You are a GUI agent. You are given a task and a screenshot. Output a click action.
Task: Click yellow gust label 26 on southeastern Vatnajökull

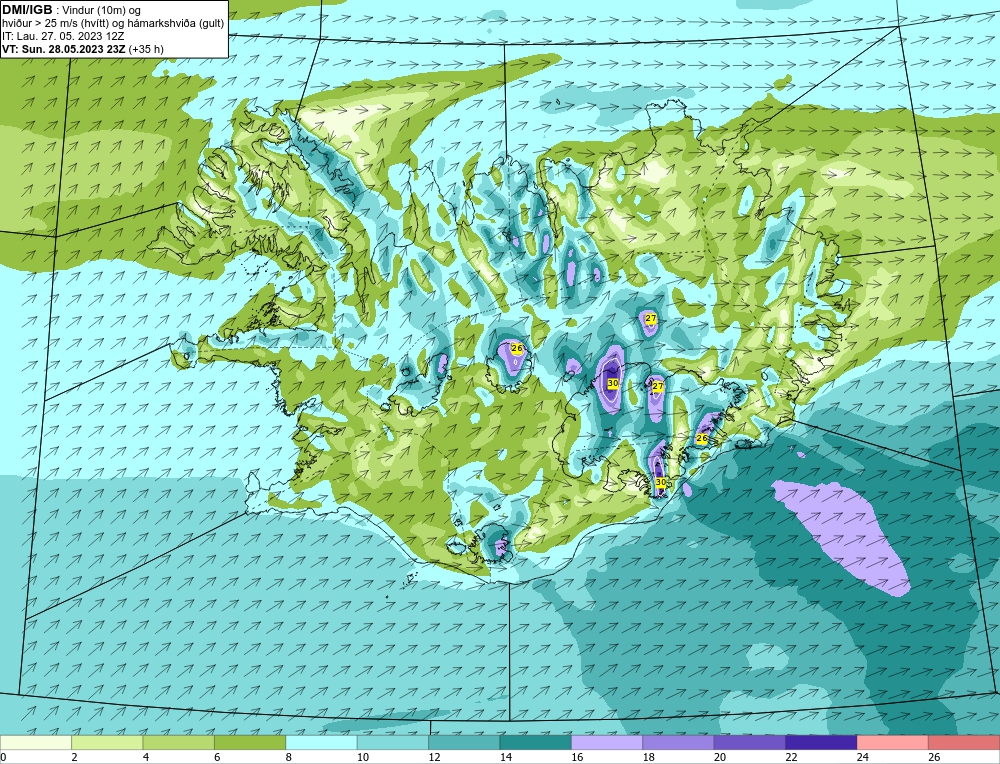click(x=702, y=439)
